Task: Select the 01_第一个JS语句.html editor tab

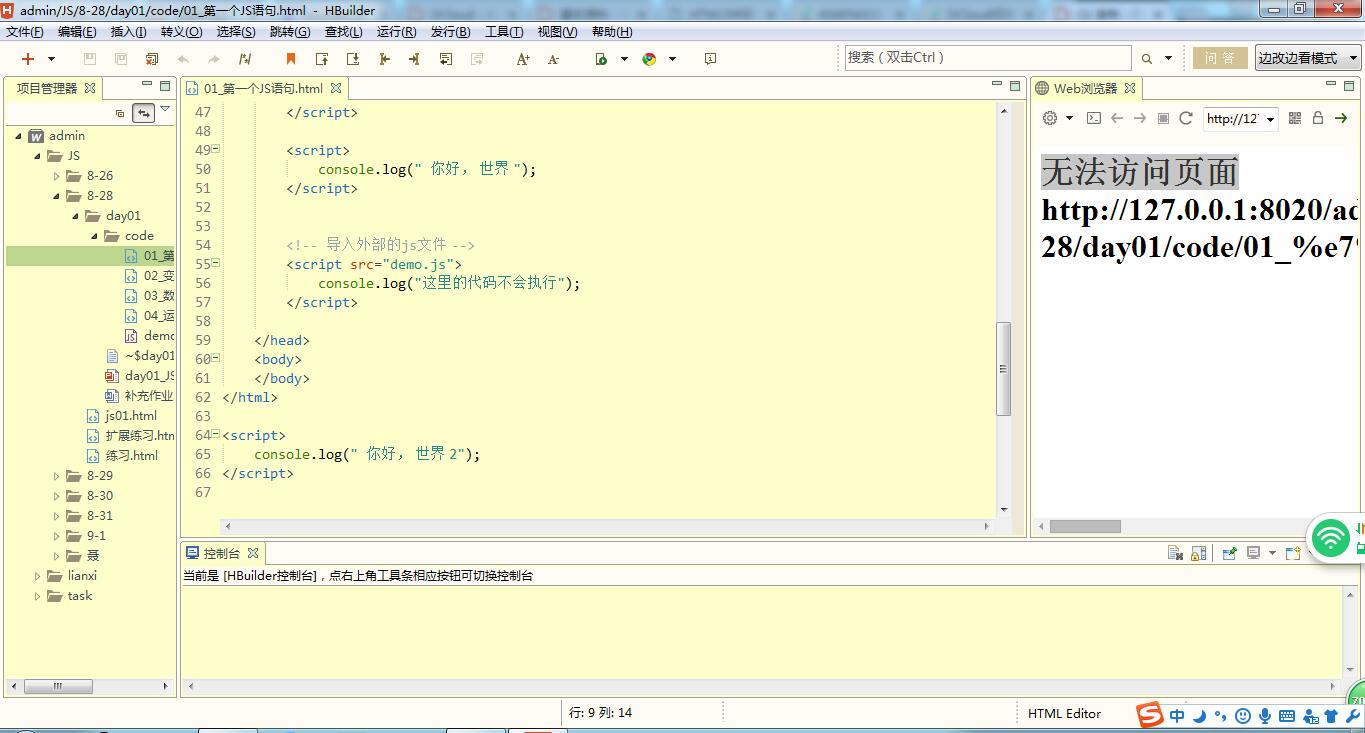Action: tap(263, 88)
